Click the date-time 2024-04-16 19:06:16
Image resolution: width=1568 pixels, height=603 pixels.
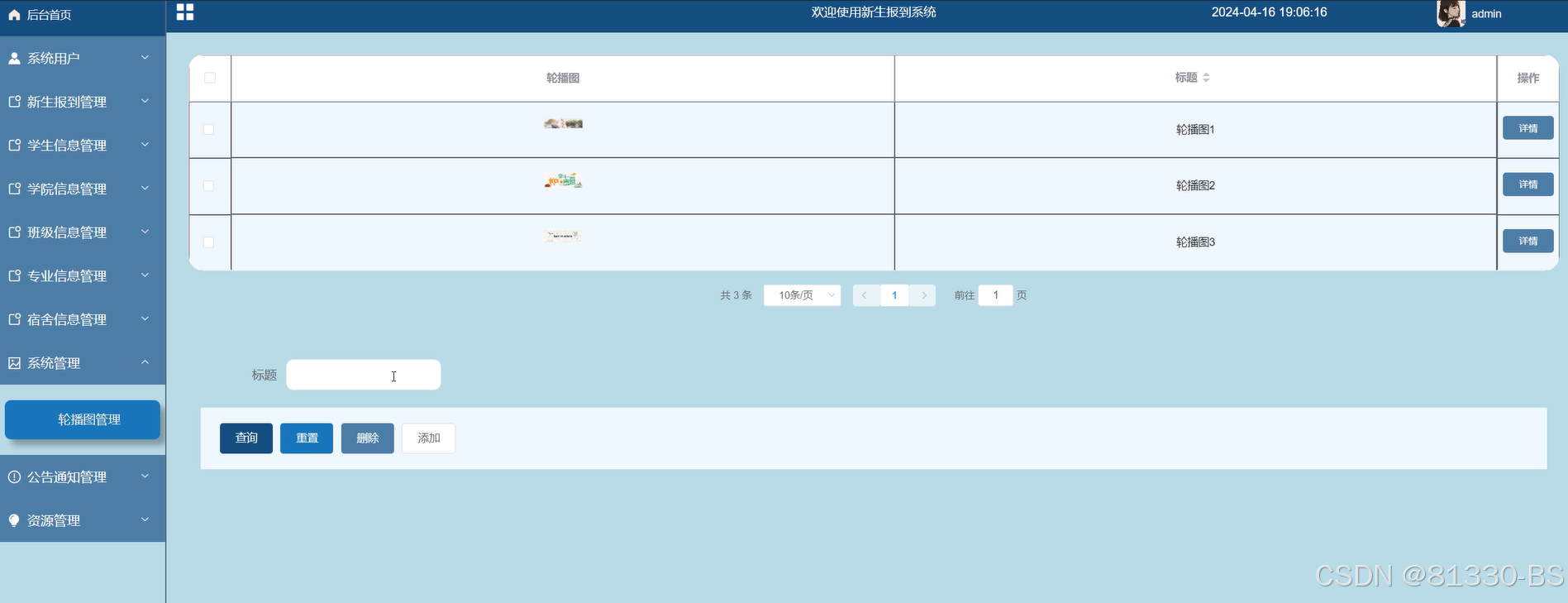pos(1269,12)
